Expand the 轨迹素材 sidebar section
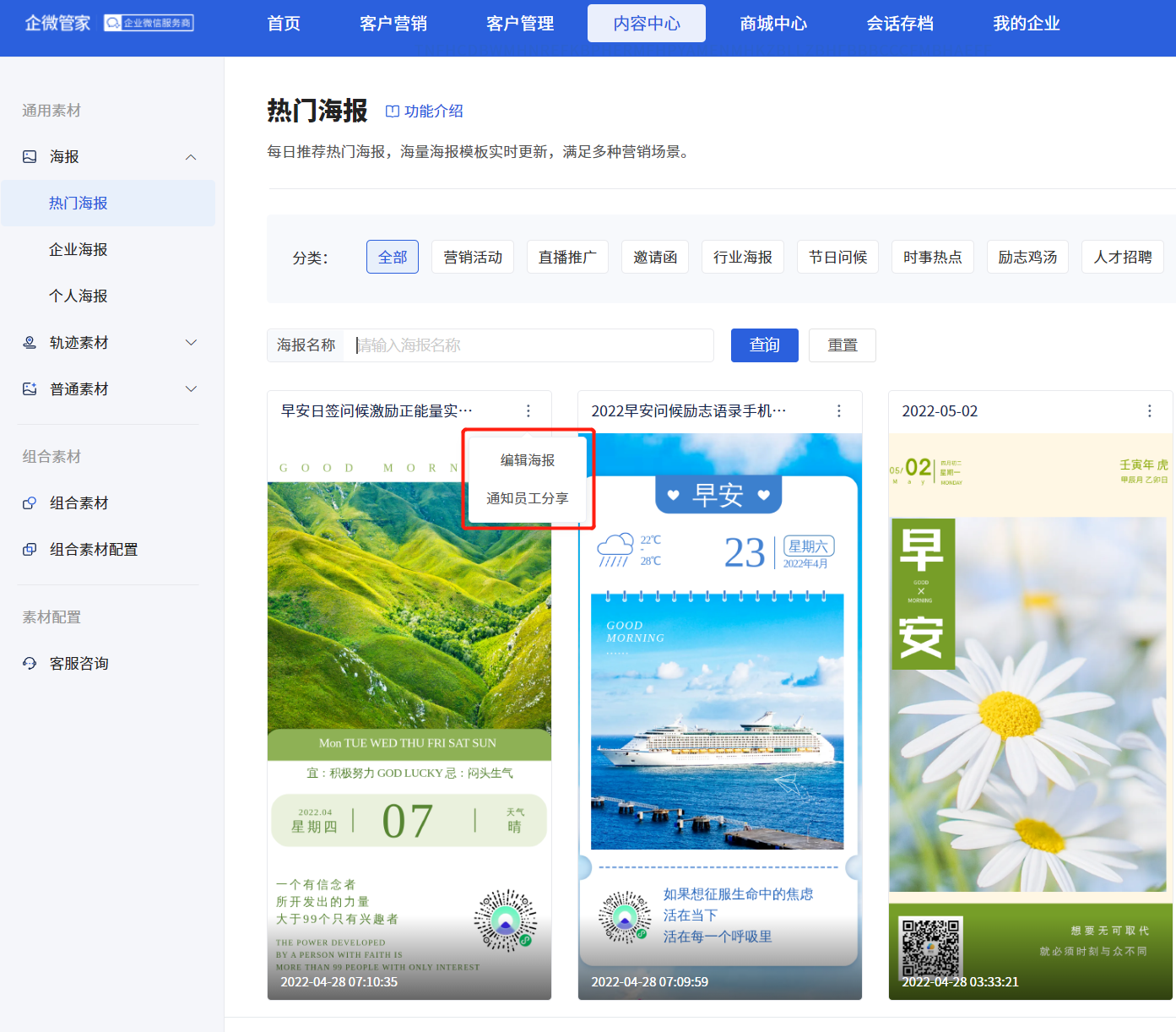 (x=191, y=342)
